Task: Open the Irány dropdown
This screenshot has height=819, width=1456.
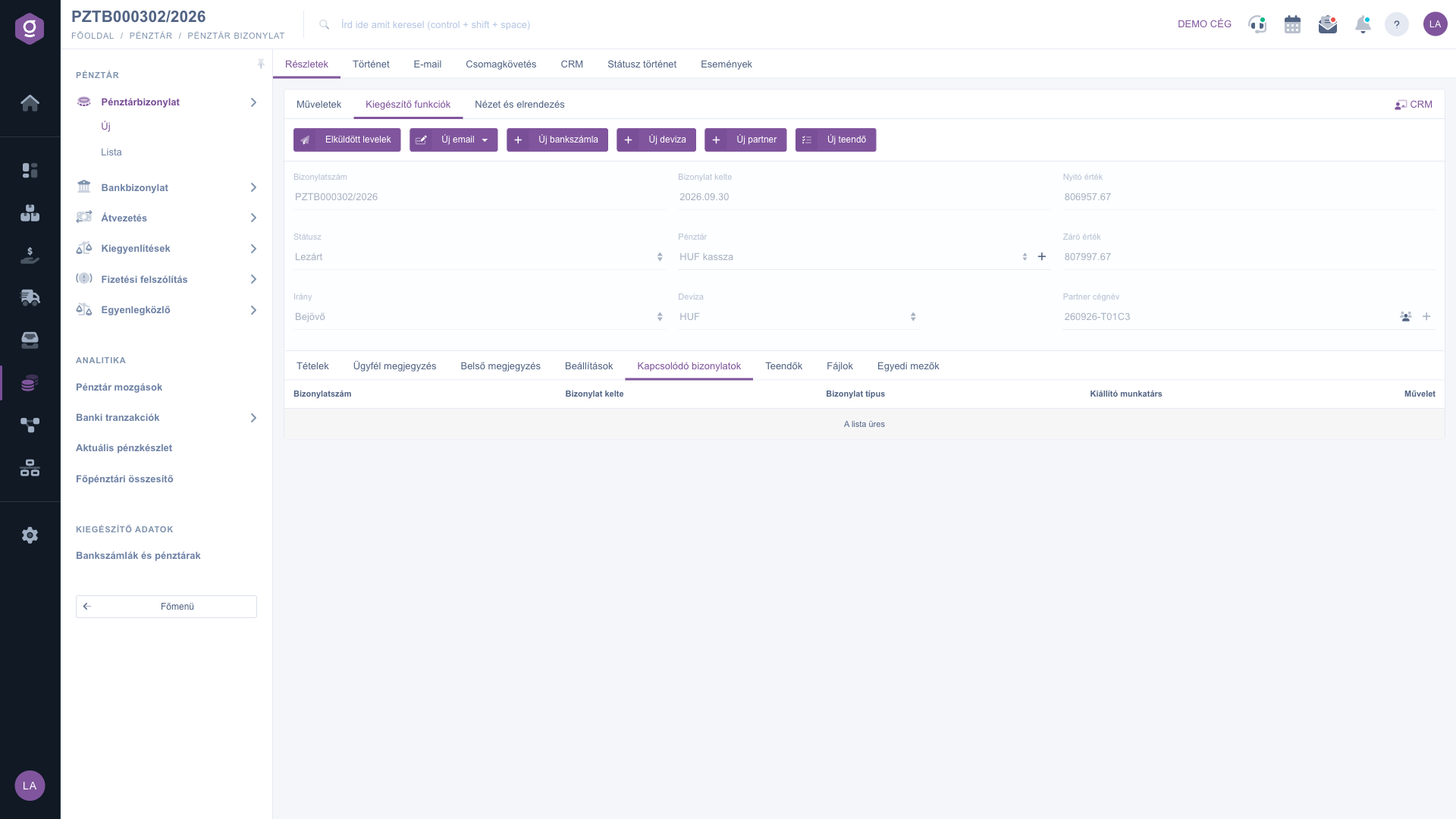Action: (x=479, y=317)
